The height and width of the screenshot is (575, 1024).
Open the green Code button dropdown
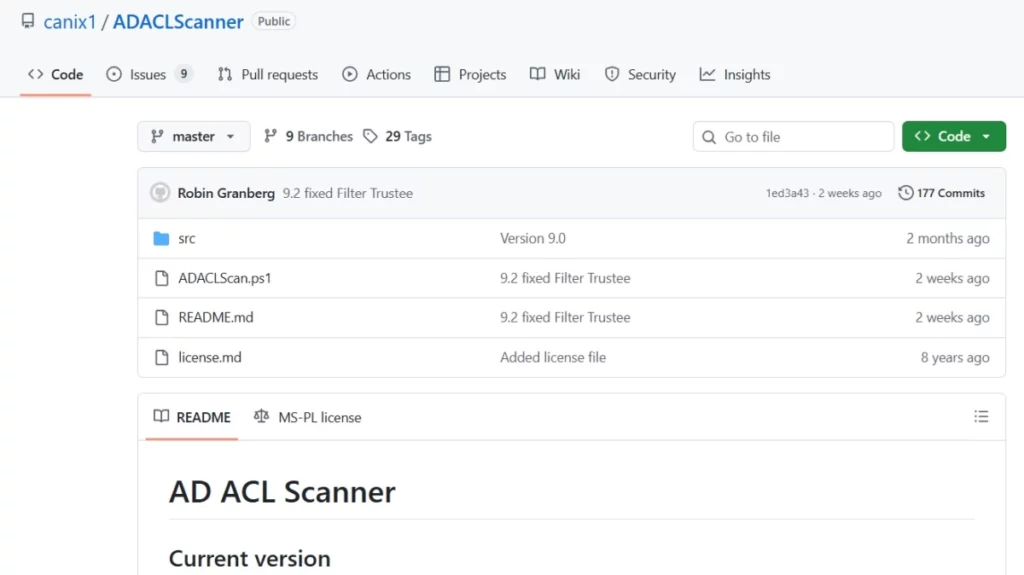click(953, 137)
